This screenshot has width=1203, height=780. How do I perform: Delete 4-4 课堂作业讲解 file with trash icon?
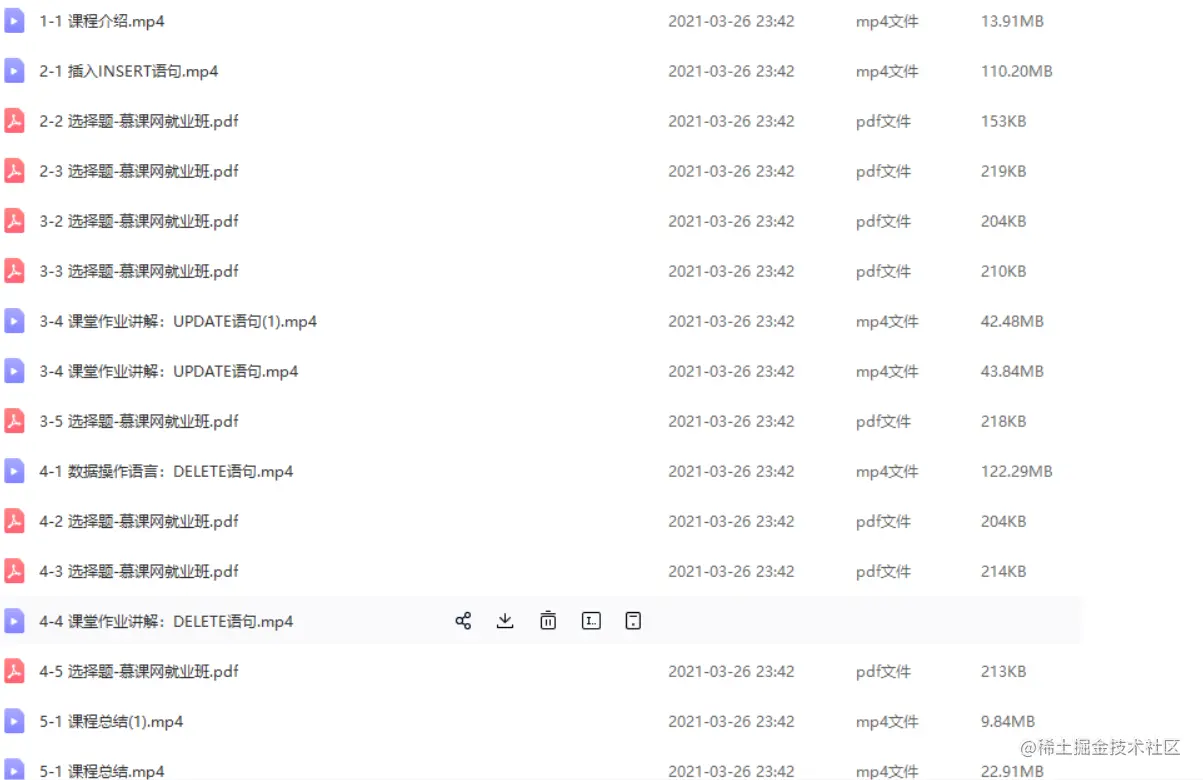(548, 621)
